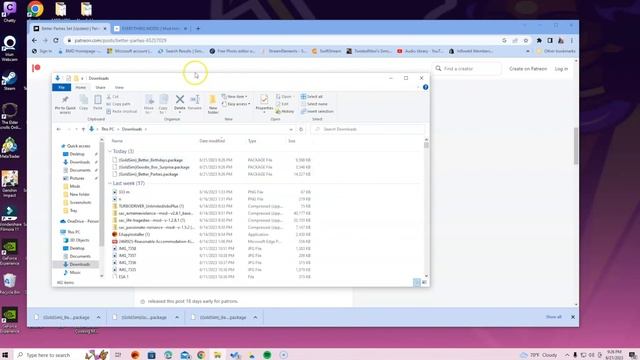The image size is (640, 360).
Task: Click Copy path in the ribbon
Action: coord(119,104)
